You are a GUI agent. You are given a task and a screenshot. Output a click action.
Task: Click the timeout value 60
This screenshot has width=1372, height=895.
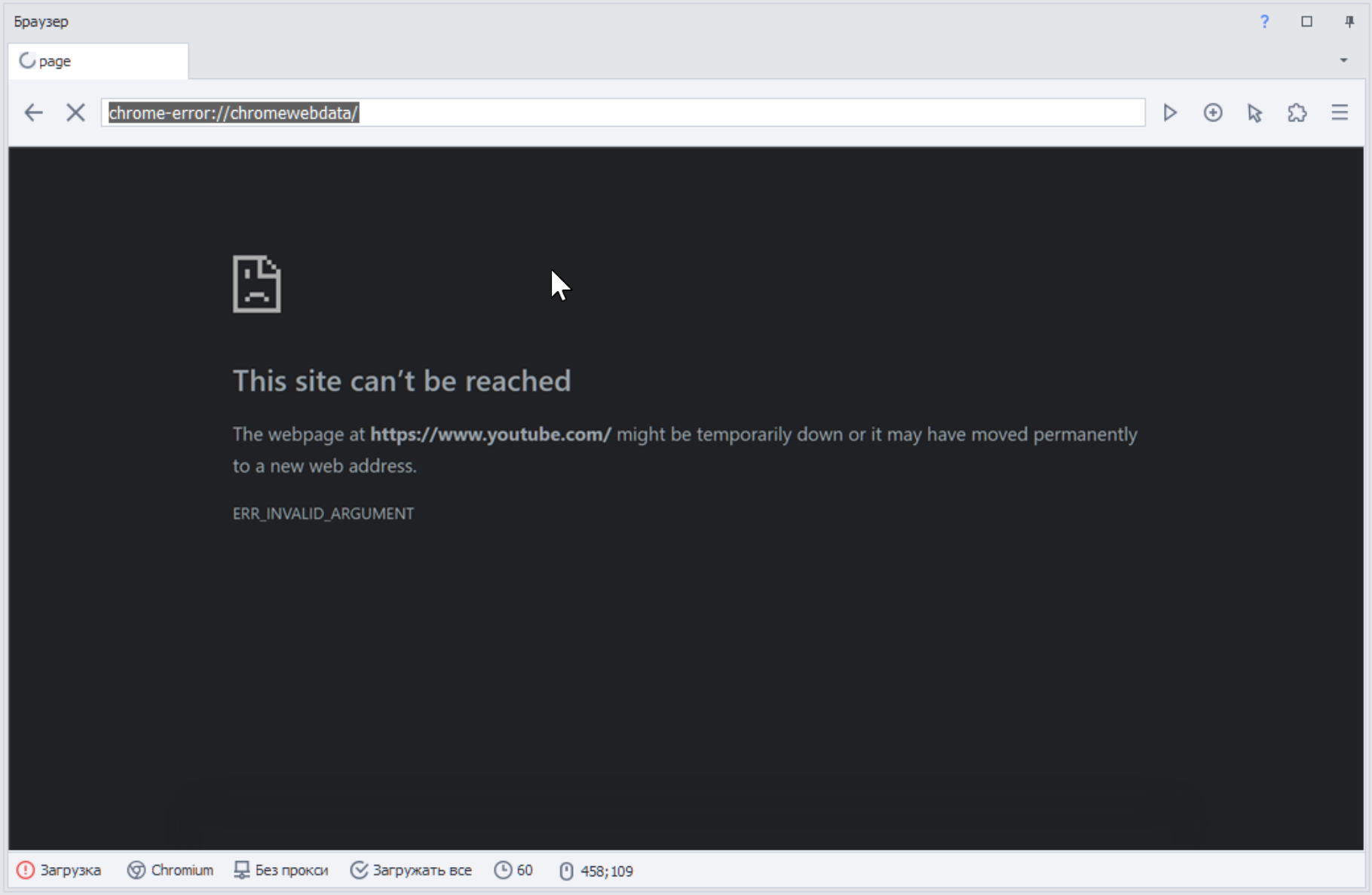click(x=513, y=870)
